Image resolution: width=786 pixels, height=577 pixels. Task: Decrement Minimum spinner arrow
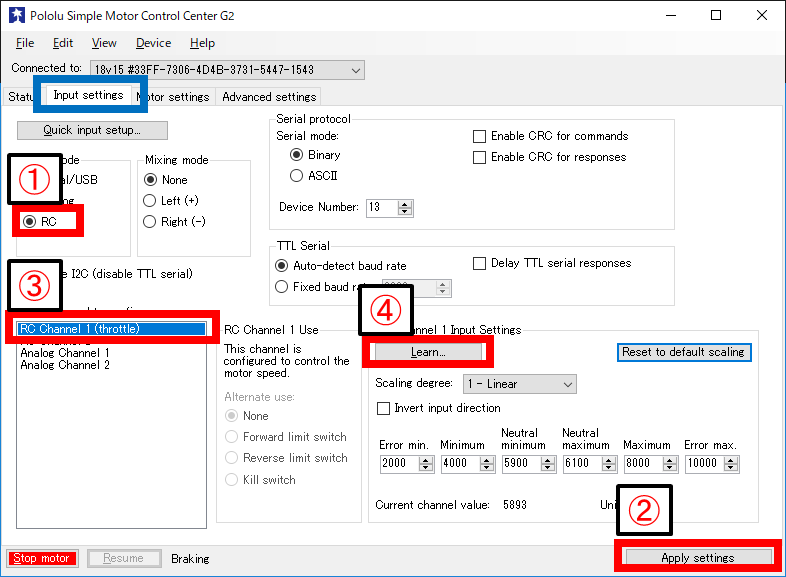487,468
